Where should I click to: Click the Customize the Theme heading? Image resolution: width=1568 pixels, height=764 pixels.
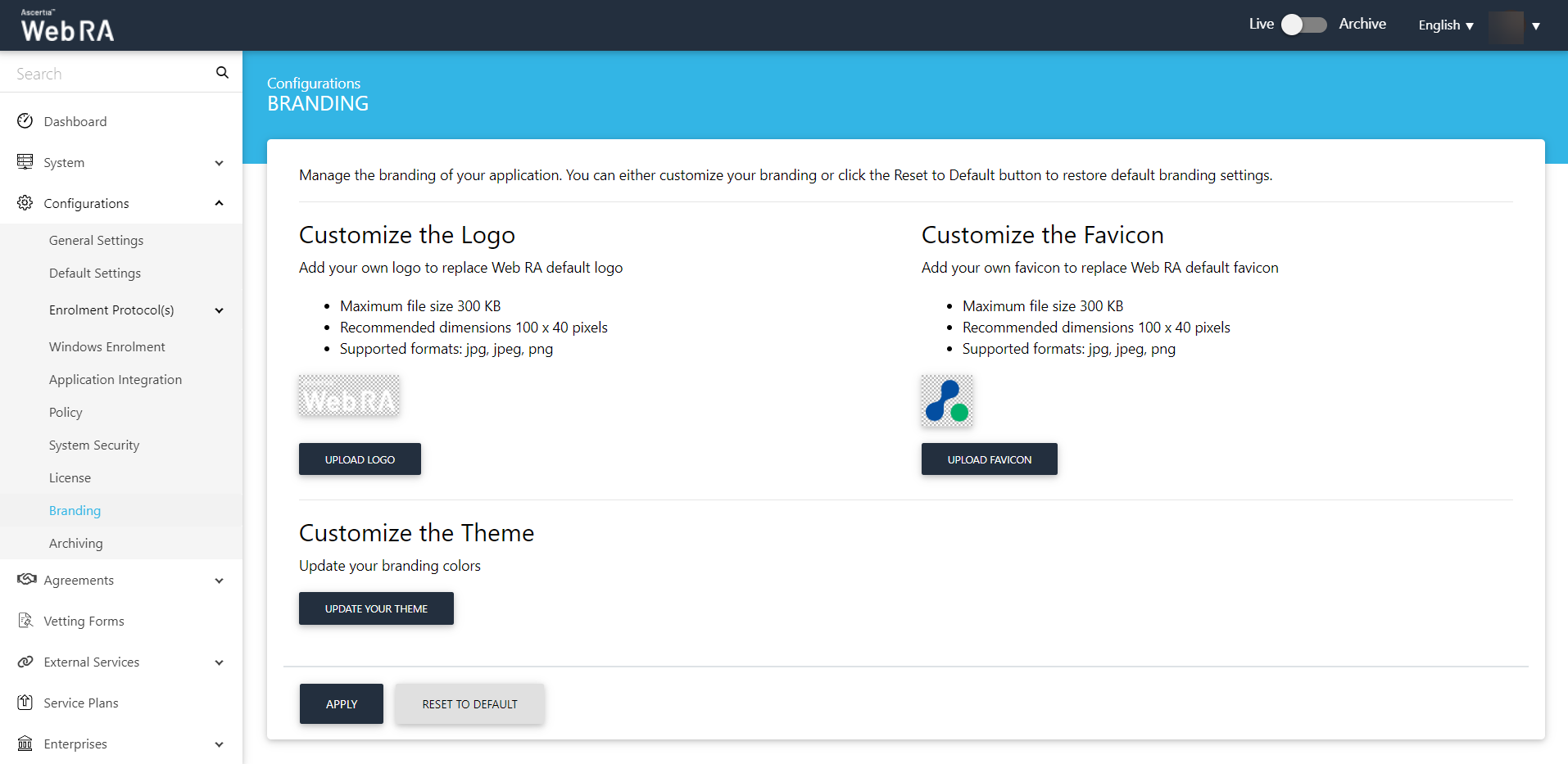(x=416, y=533)
